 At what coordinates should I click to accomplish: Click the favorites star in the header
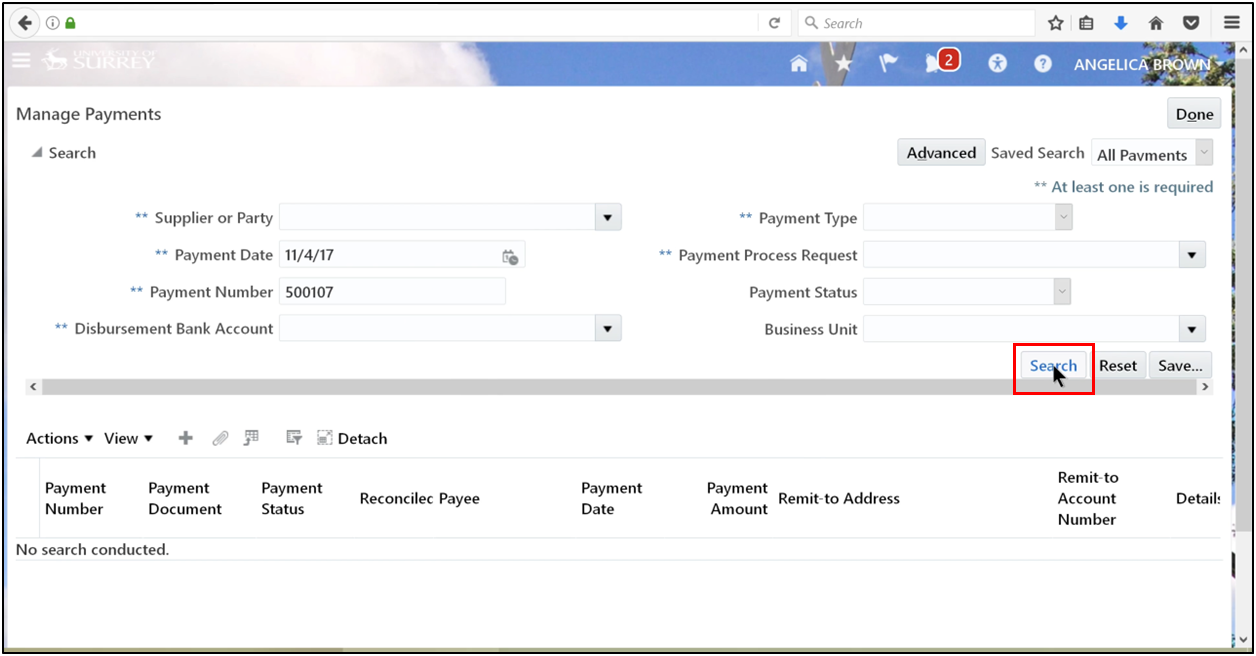tap(844, 61)
